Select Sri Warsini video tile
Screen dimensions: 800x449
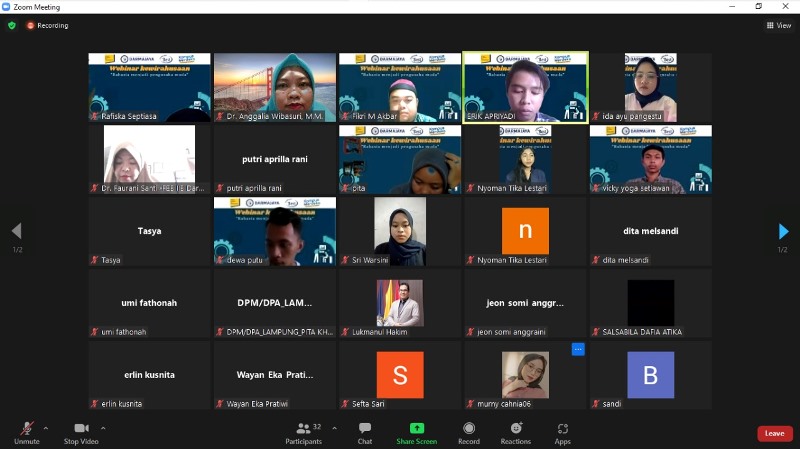point(400,231)
